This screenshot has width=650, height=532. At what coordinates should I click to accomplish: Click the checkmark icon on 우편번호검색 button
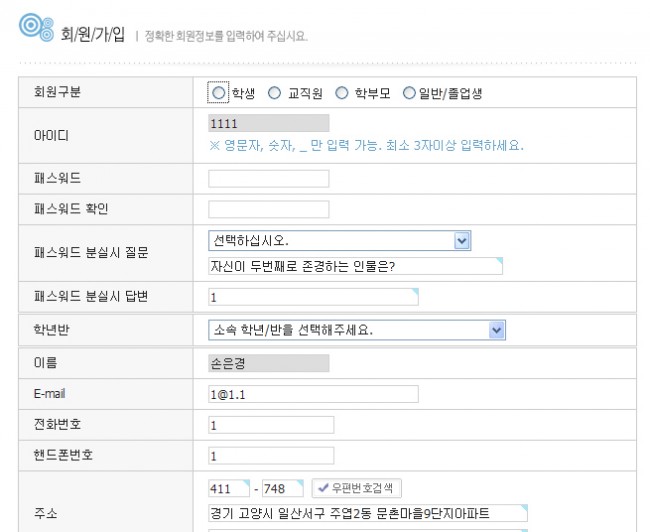pos(322,489)
